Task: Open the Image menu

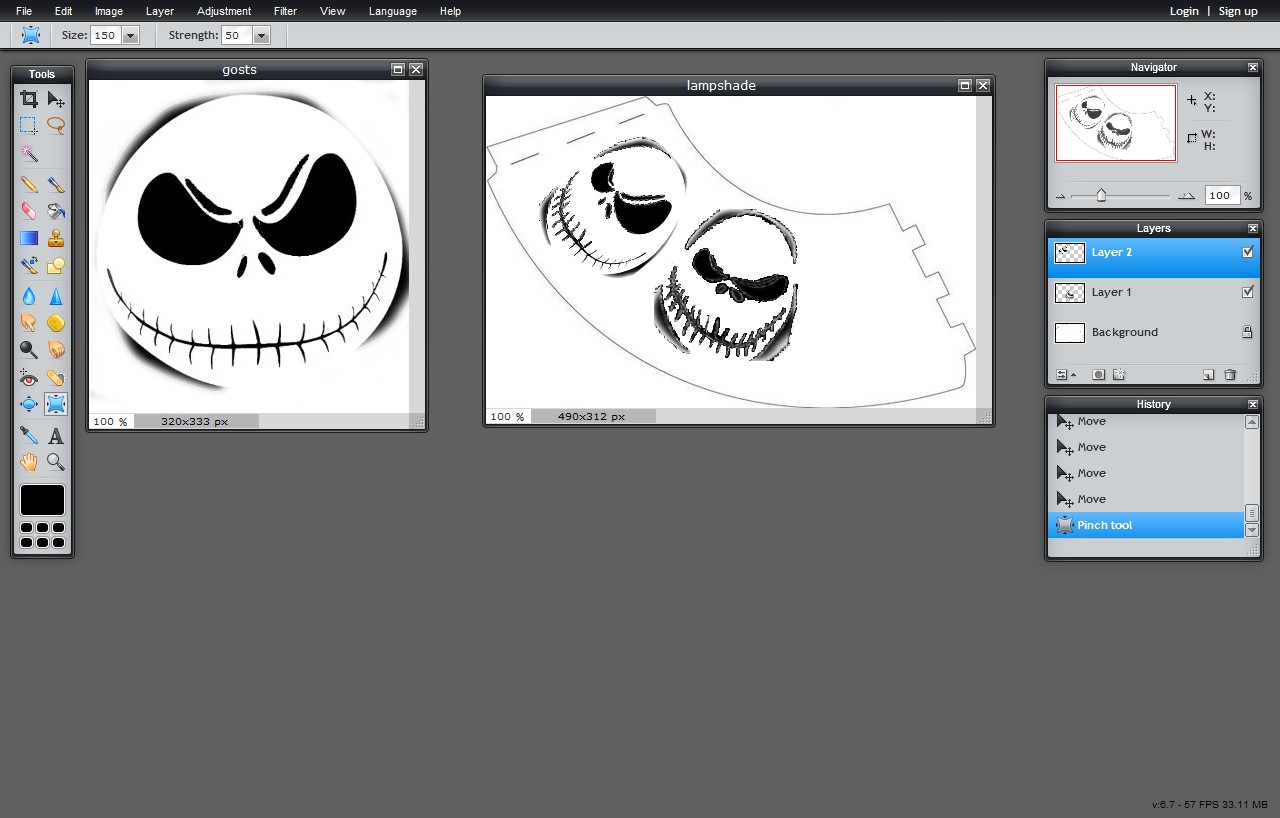Action: (x=109, y=11)
